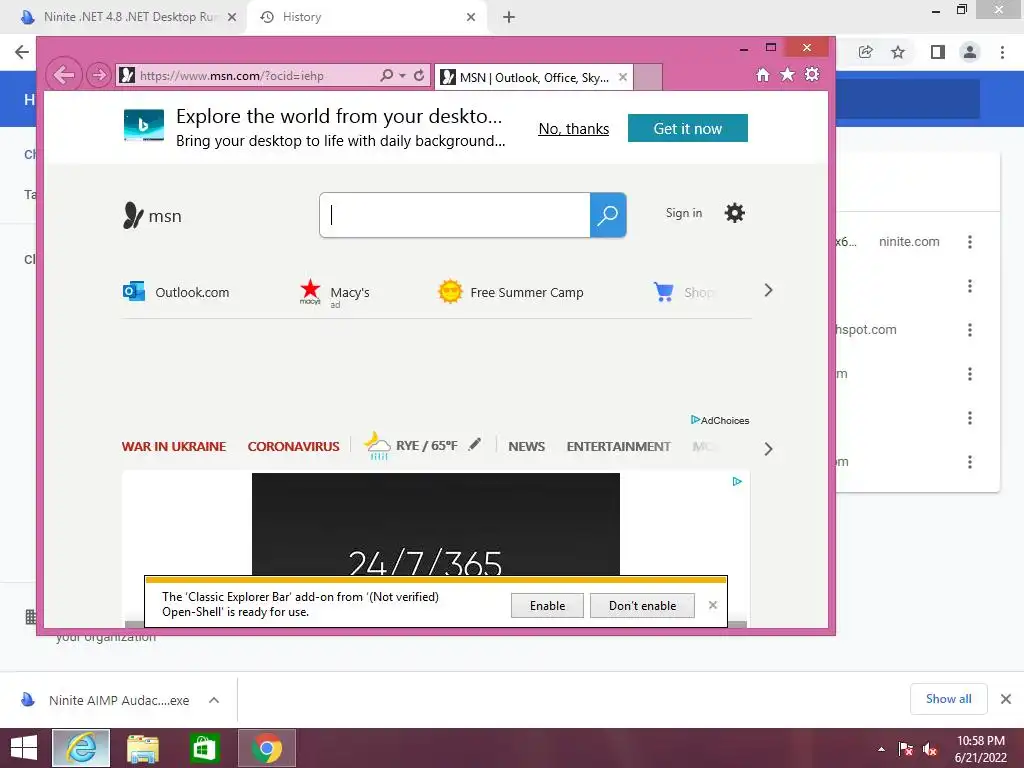Close the MSN tab in Internet Explorer
Screen dimensions: 1024x768
click(623, 77)
